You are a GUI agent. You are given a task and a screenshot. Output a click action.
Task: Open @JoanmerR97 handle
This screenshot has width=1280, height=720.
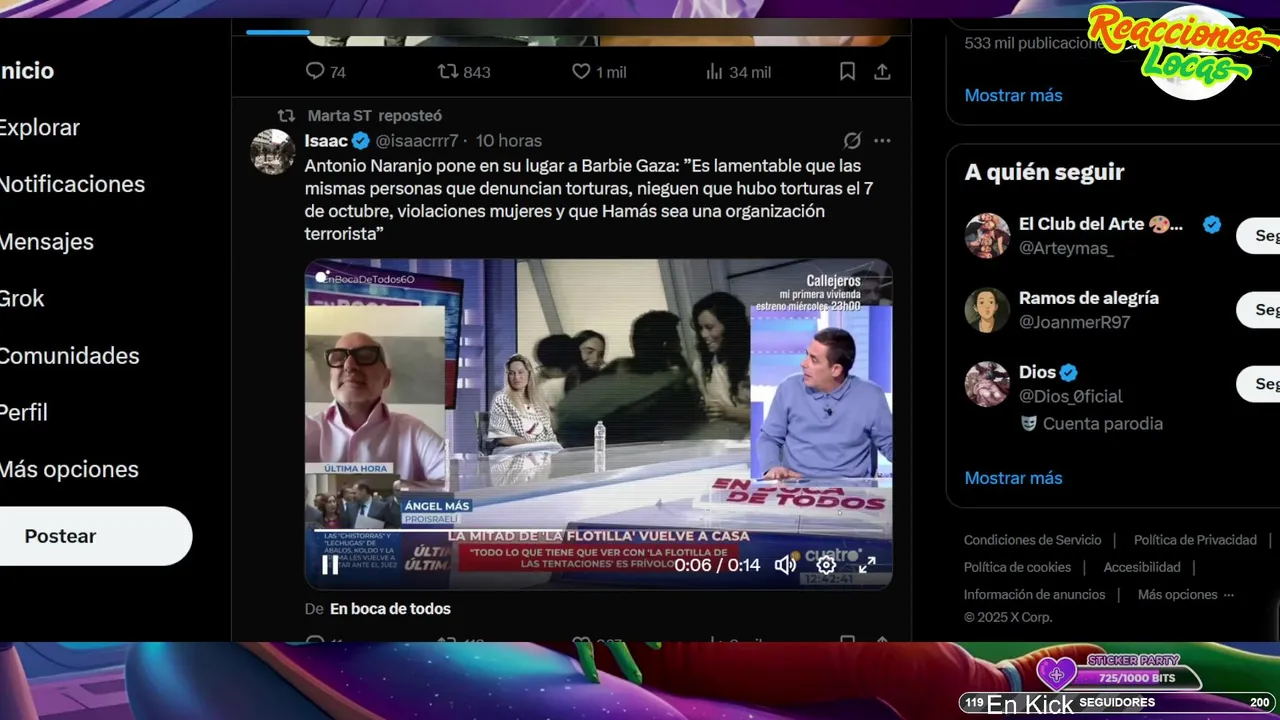click(1074, 322)
